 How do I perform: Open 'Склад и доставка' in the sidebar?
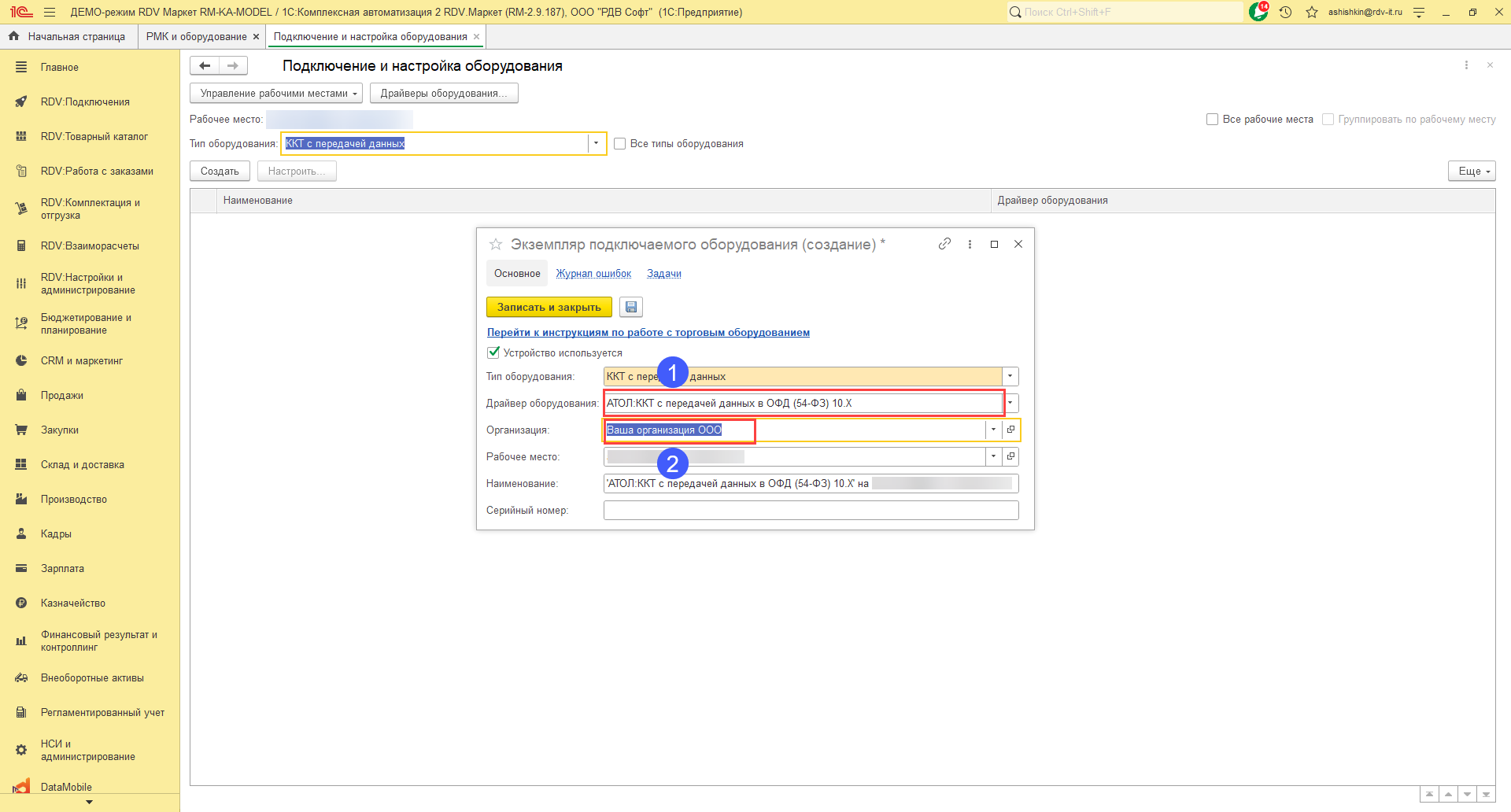83,464
